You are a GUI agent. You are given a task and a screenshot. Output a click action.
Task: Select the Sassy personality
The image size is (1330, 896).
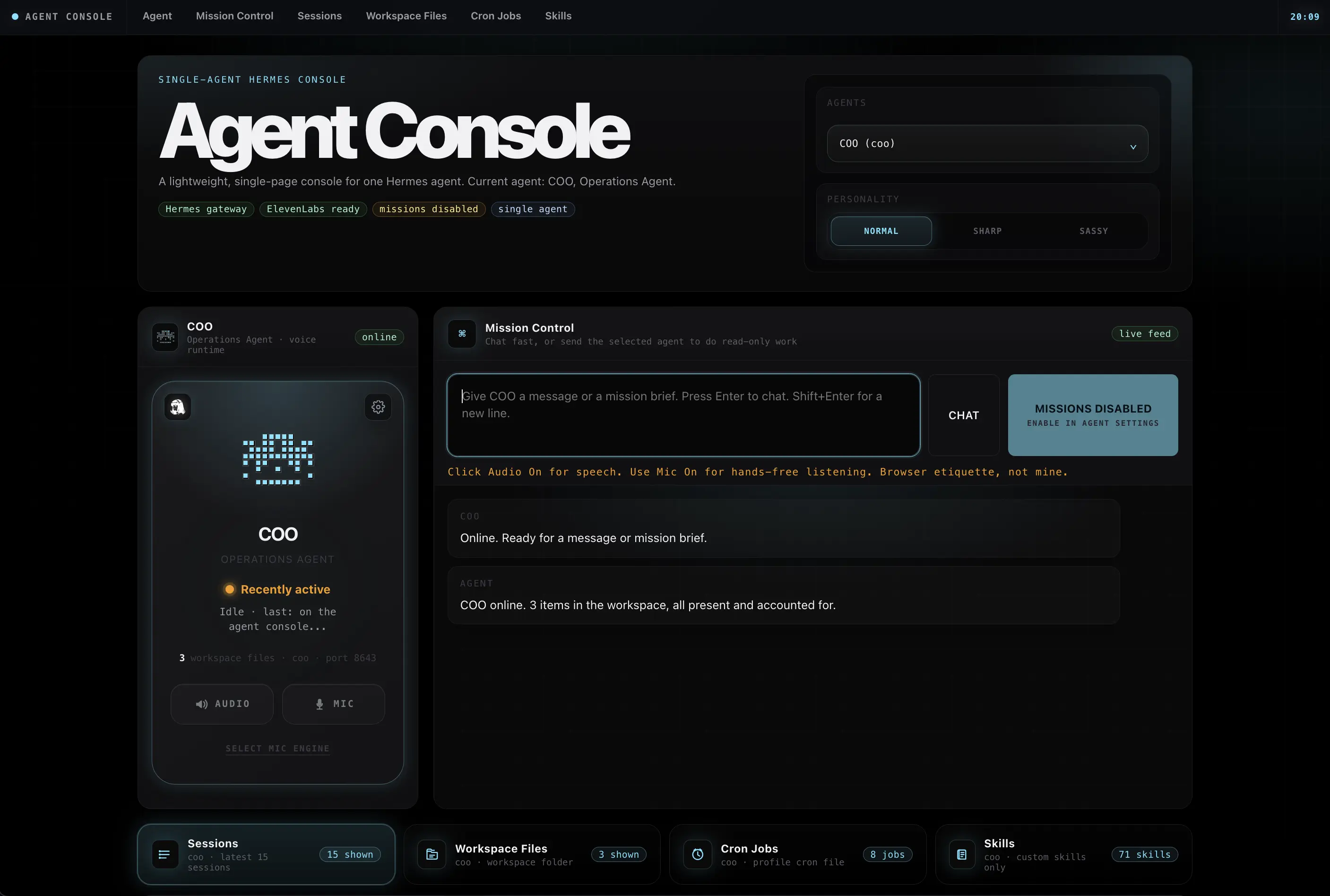pyautogui.click(x=1093, y=231)
